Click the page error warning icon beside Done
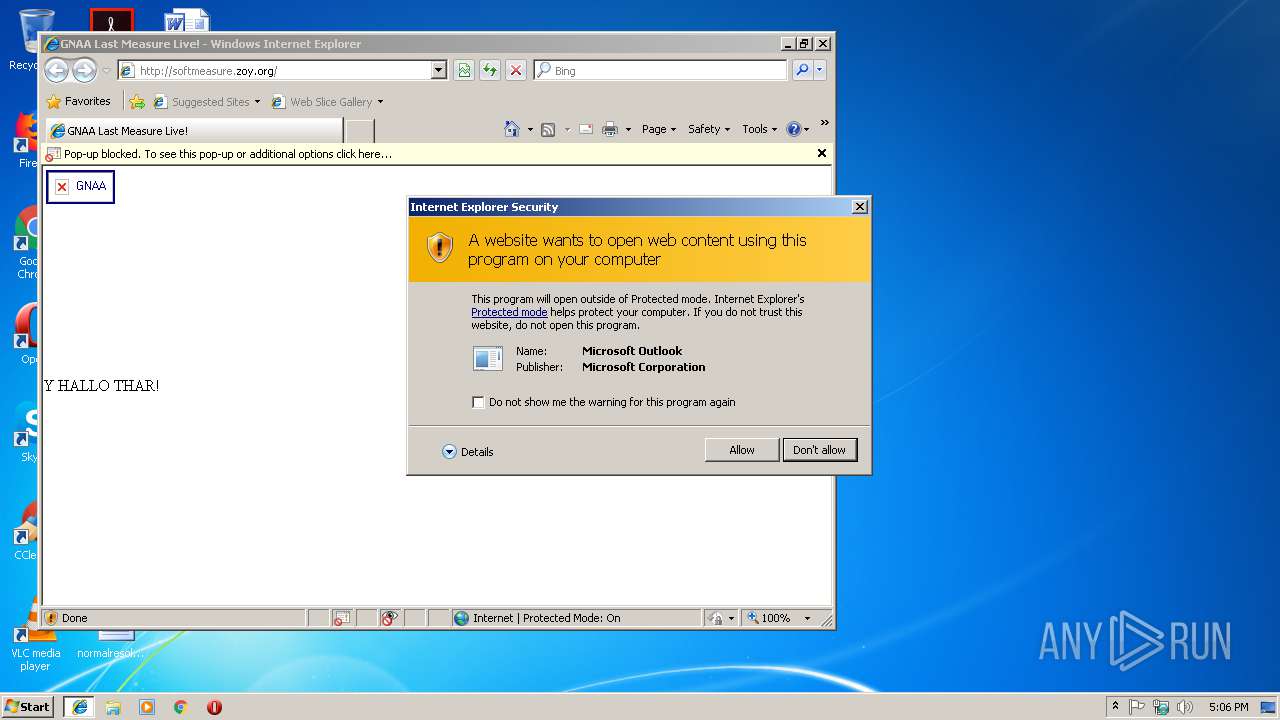 (52, 618)
